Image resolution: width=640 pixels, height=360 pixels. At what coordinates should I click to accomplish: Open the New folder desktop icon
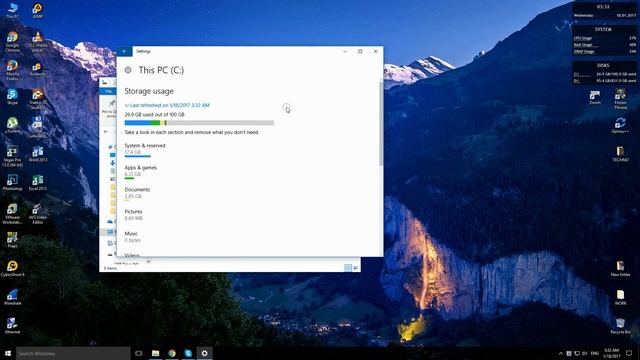(x=620, y=269)
